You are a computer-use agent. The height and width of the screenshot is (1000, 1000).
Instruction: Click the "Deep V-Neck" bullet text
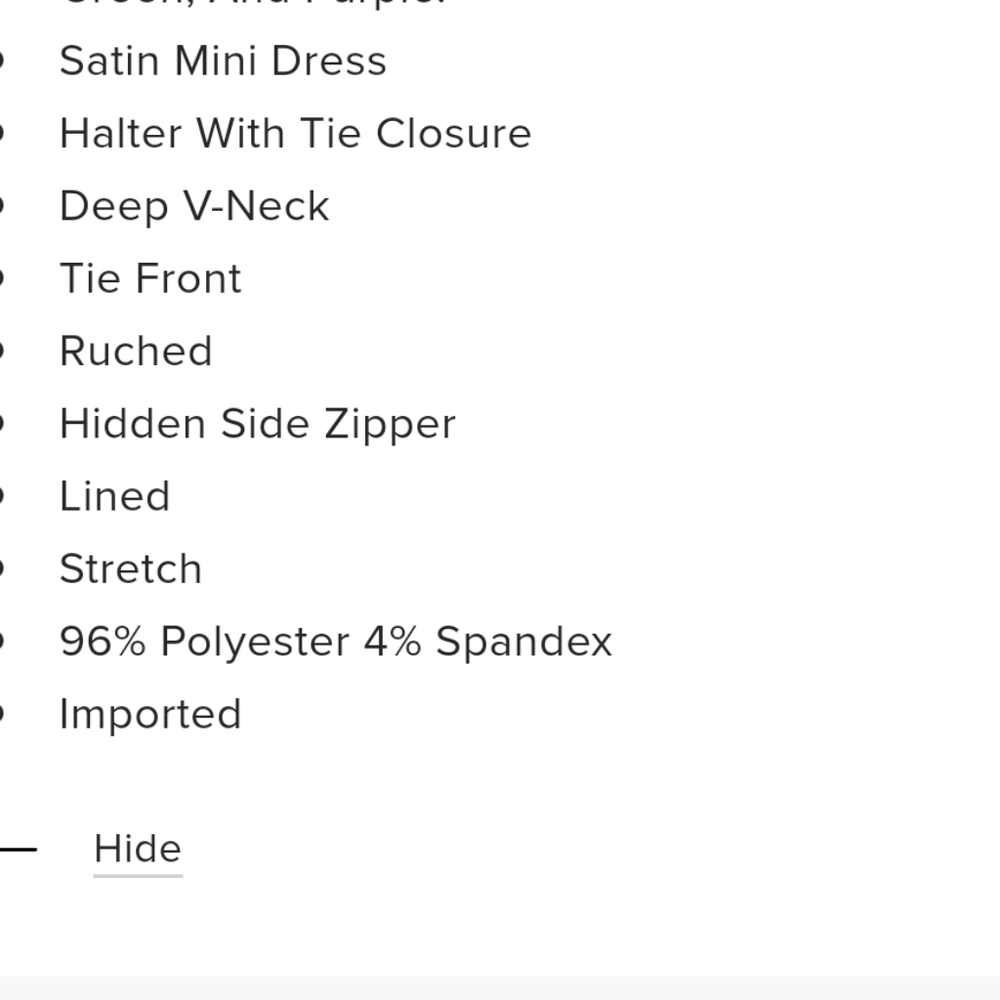pos(194,207)
